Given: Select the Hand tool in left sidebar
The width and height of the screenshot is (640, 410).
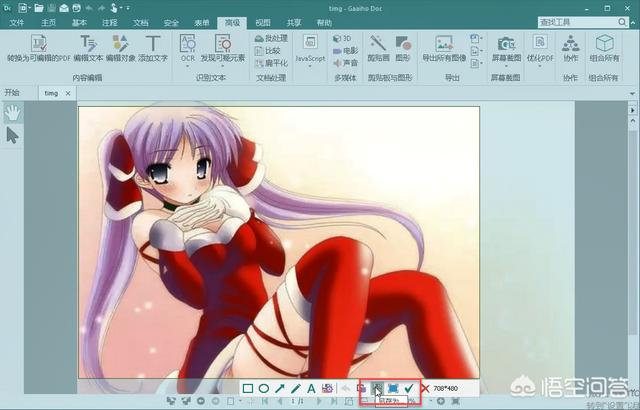Looking at the screenshot, I should click(x=13, y=113).
